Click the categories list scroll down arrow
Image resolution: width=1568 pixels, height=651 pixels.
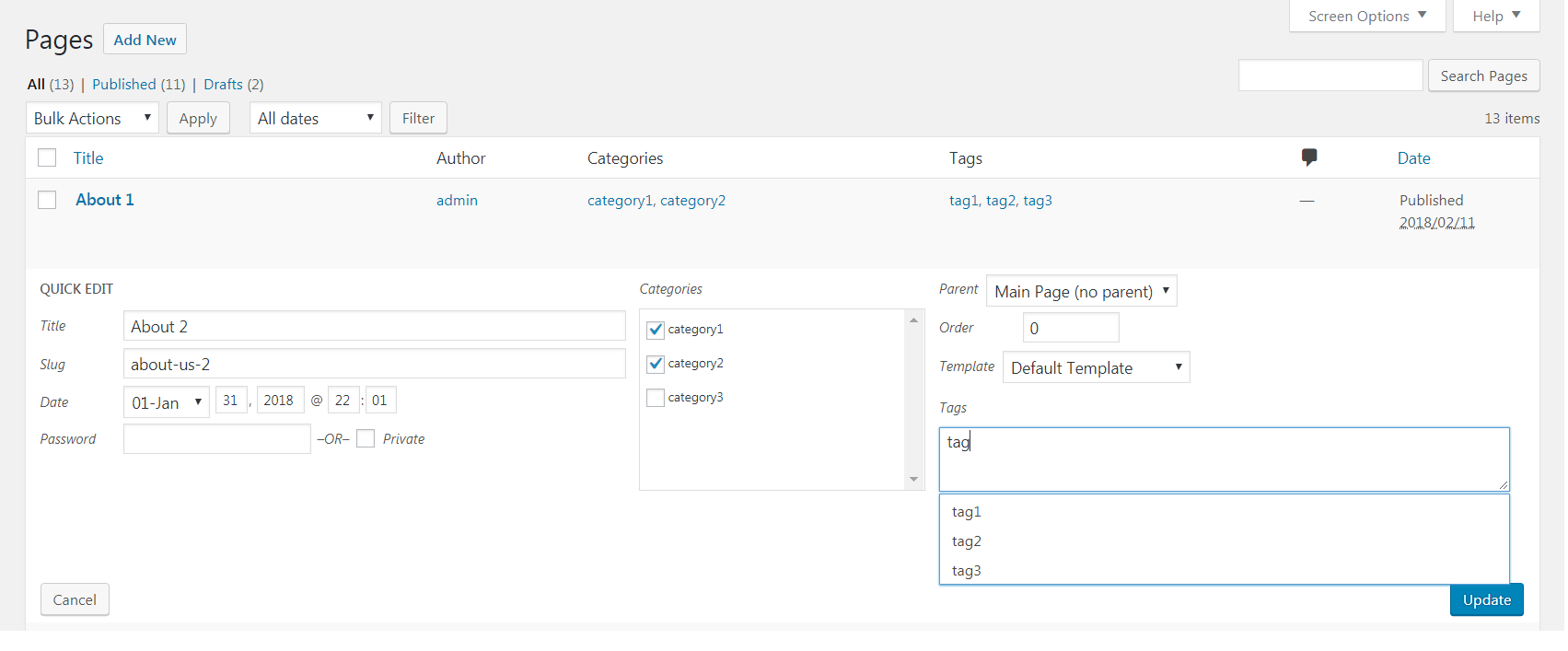click(913, 479)
